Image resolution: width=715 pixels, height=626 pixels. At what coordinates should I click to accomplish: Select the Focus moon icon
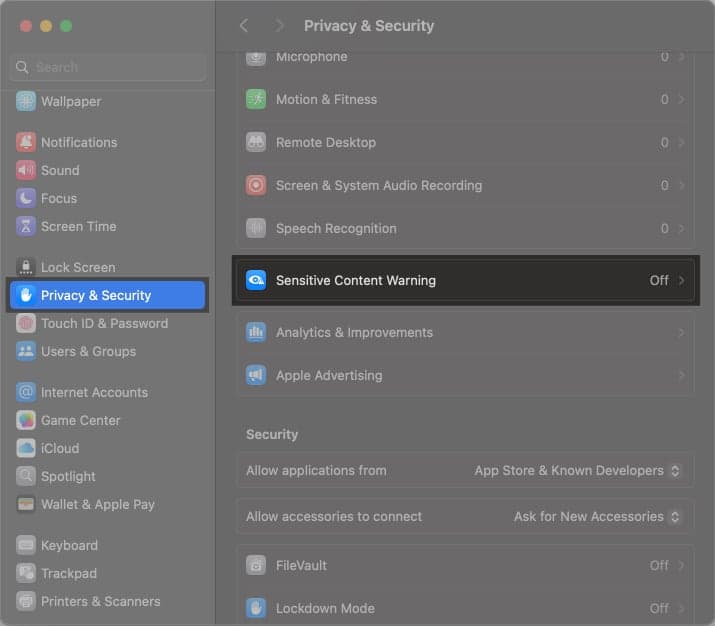tap(26, 198)
